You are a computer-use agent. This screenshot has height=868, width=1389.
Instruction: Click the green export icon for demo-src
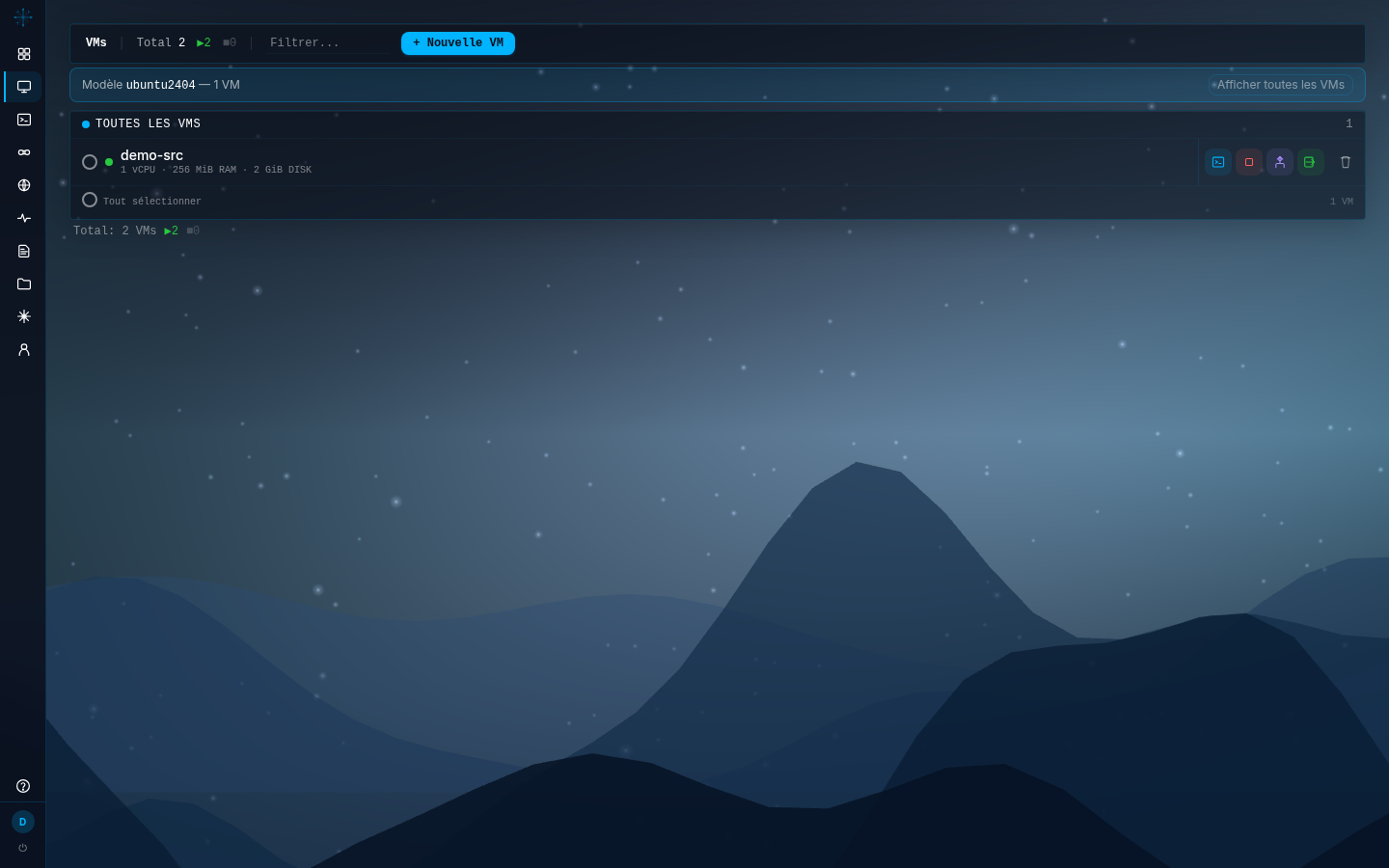[1310, 162]
